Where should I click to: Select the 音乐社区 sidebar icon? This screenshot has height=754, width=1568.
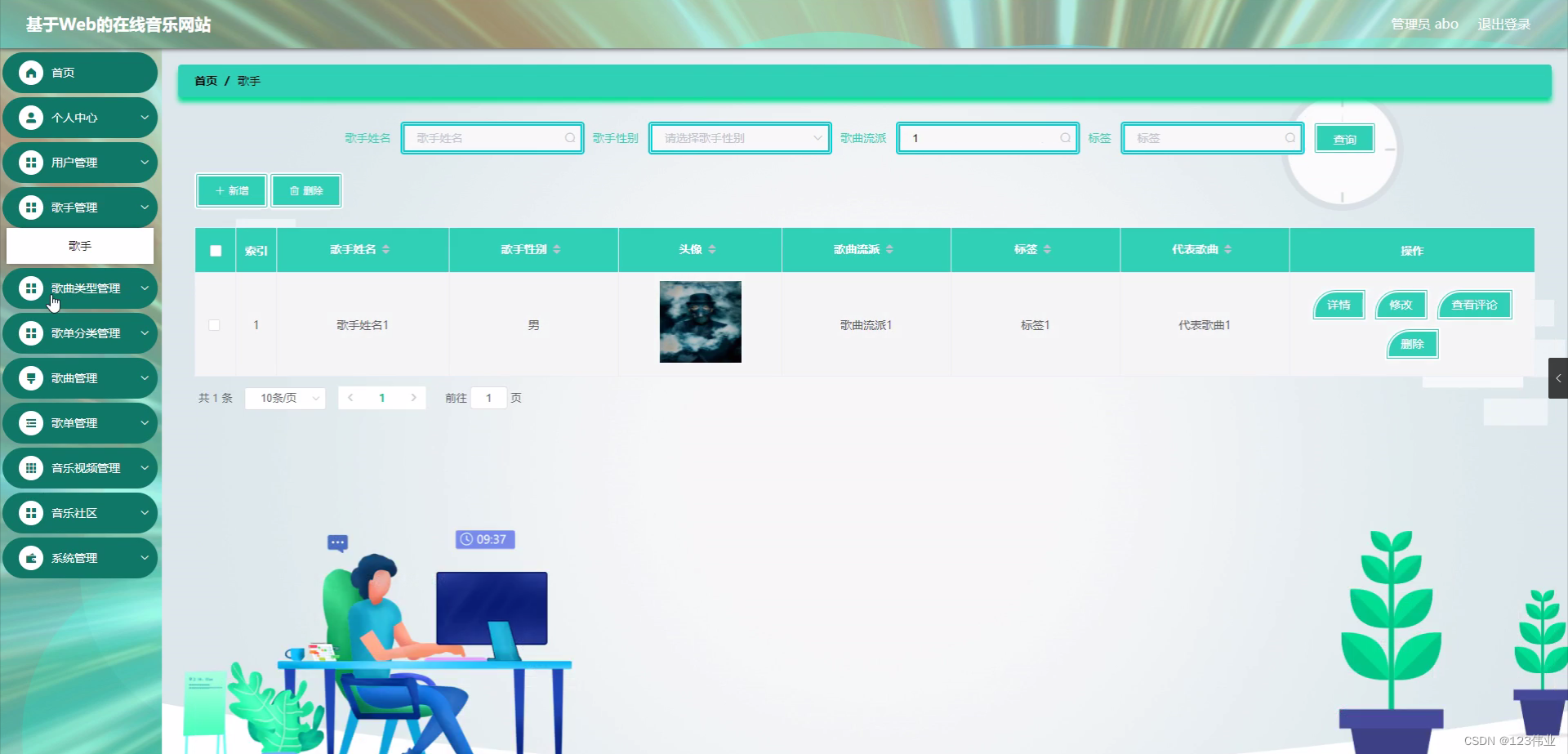click(31, 512)
